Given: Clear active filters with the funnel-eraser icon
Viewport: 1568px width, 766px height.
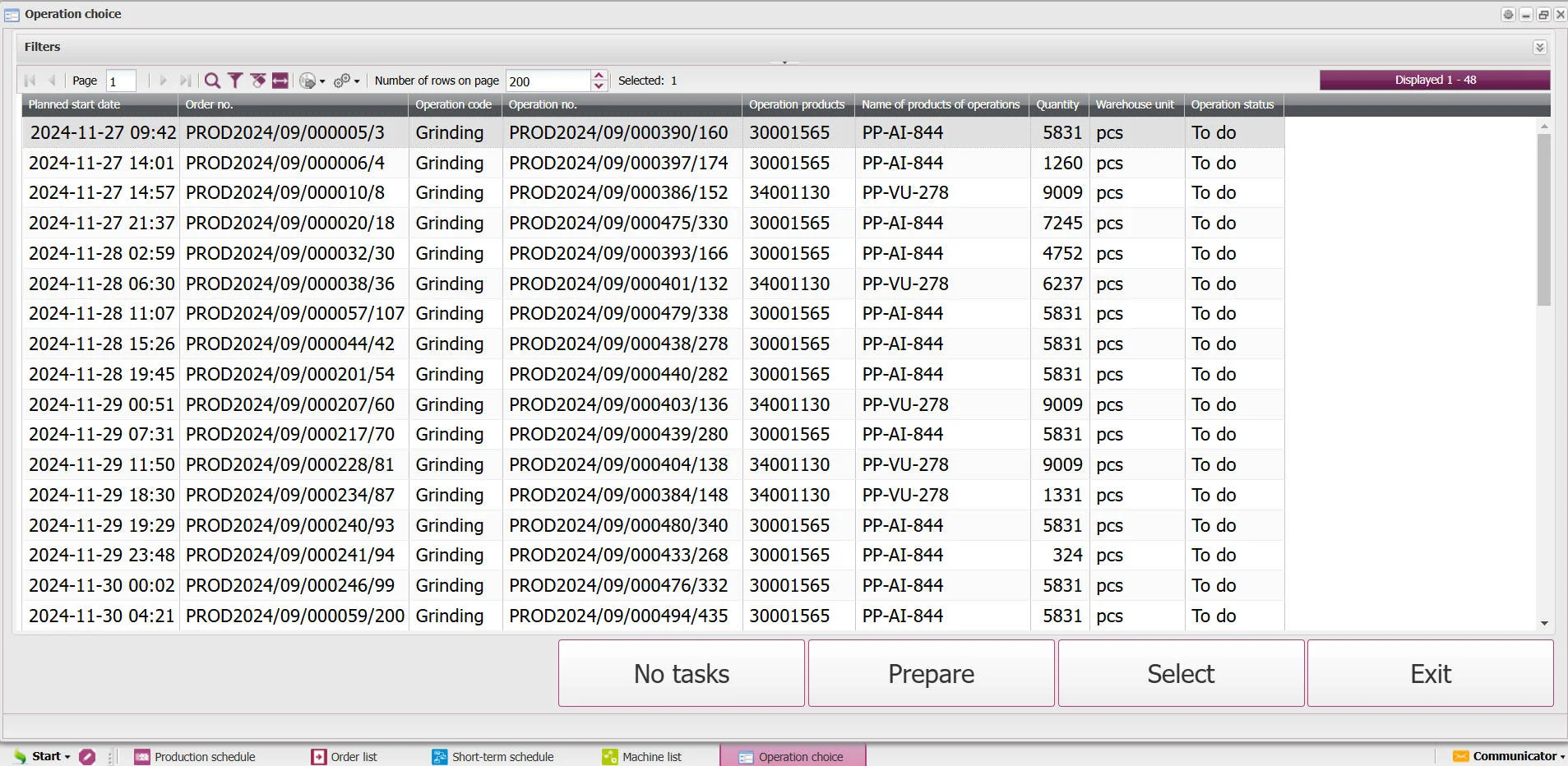Looking at the screenshot, I should point(258,80).
